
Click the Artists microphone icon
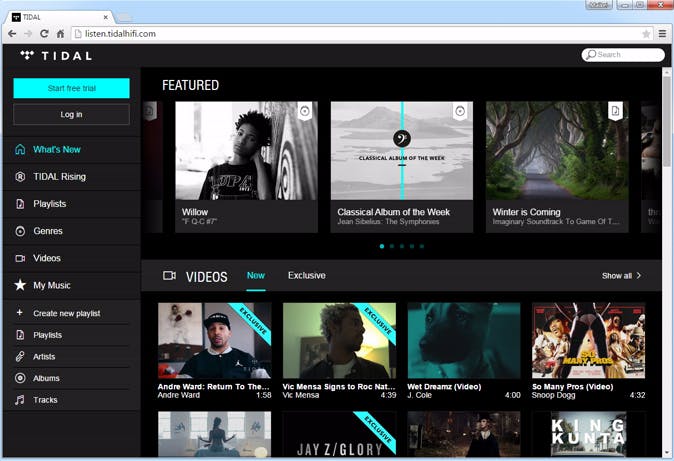click(20, 357)
